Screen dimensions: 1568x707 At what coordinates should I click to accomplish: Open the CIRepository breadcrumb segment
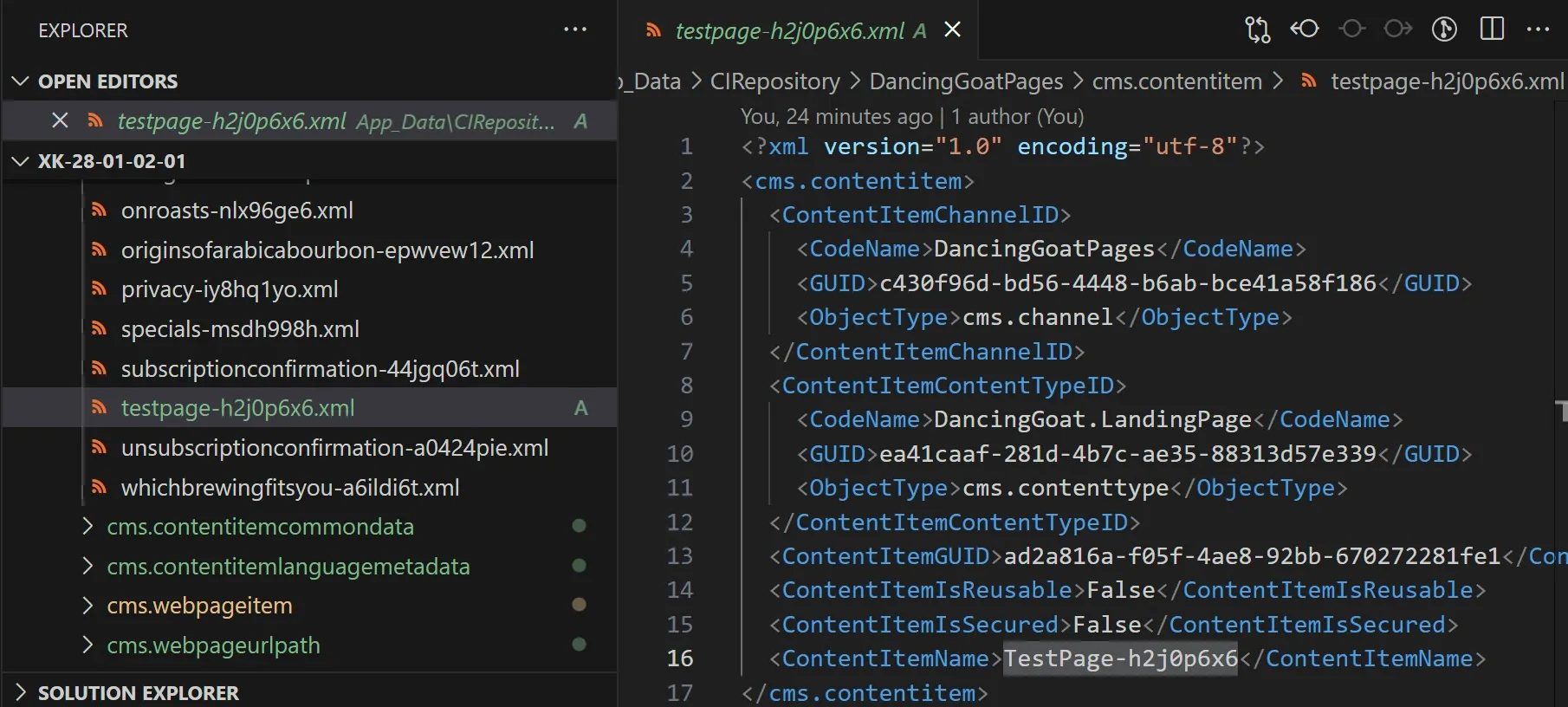(774, 81)
